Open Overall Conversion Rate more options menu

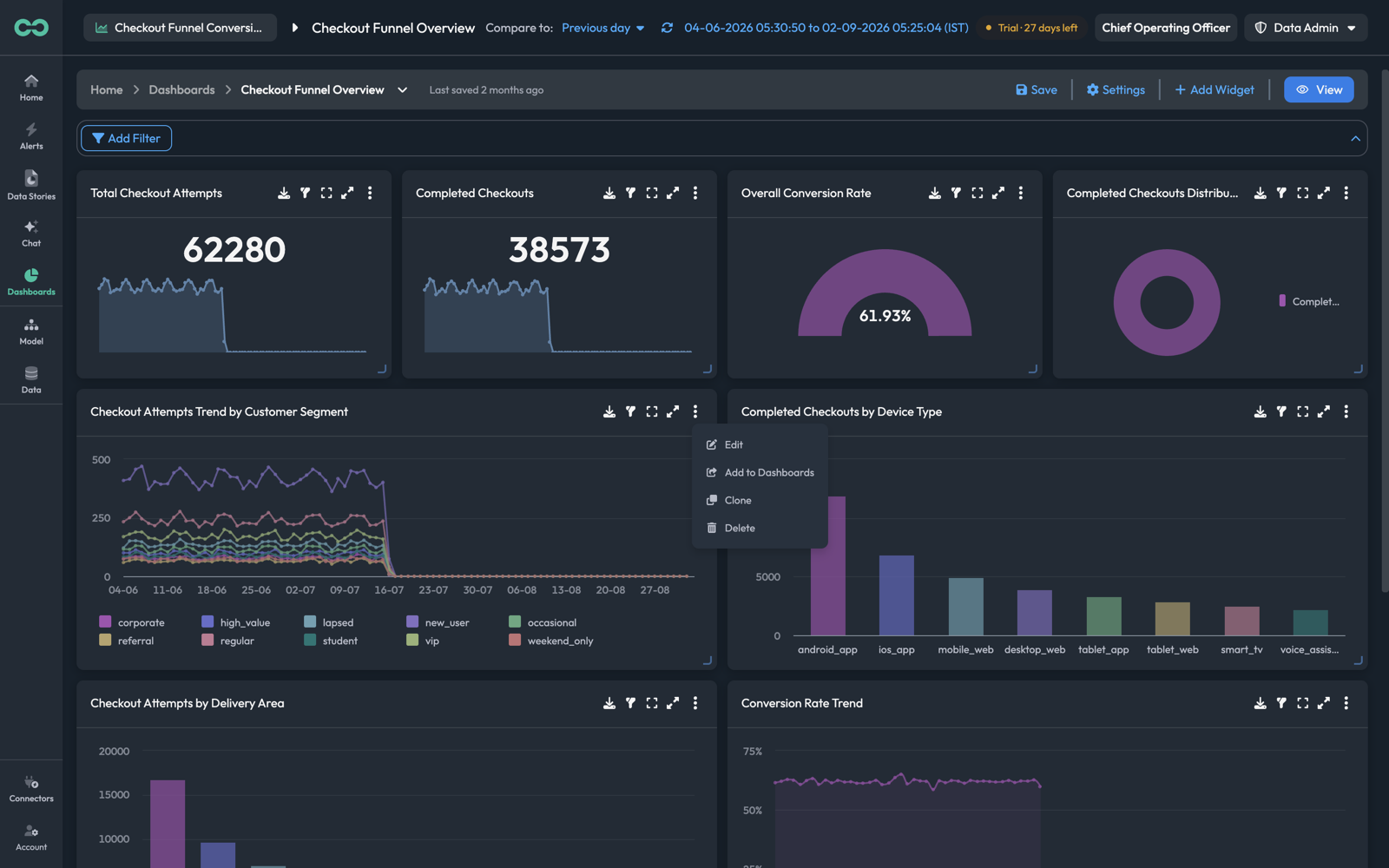1021,193
